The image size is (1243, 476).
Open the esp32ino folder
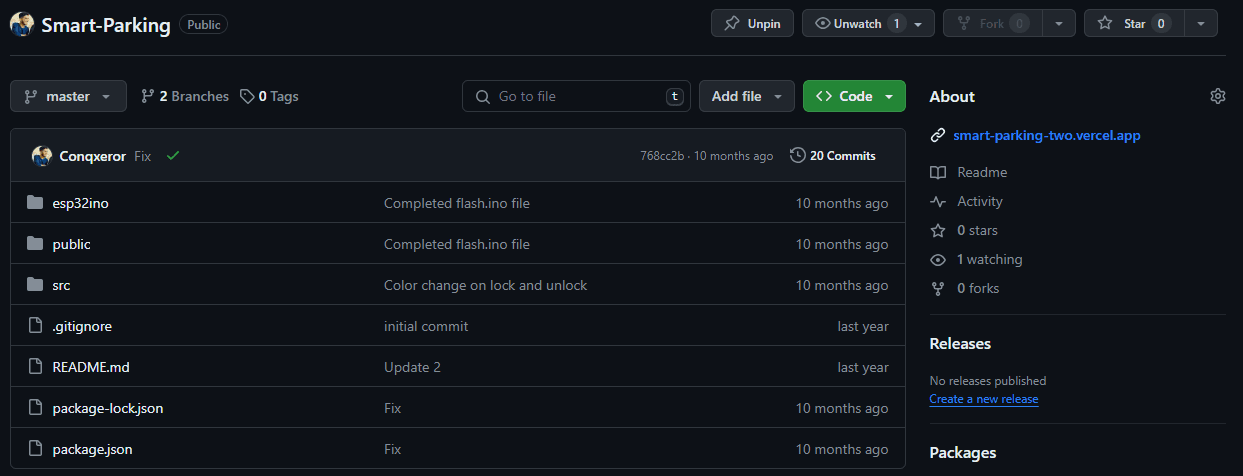tap(80, 203)
